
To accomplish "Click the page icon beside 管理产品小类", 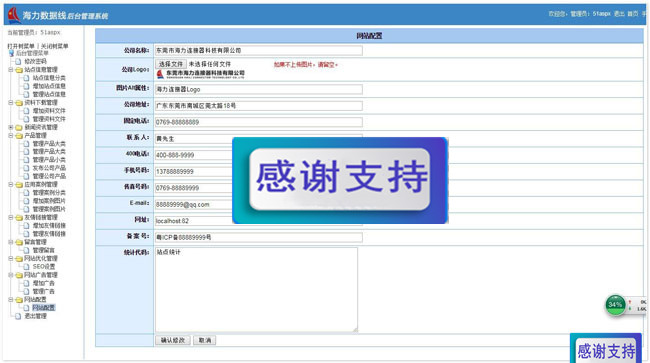I will [x=27, y=160].
